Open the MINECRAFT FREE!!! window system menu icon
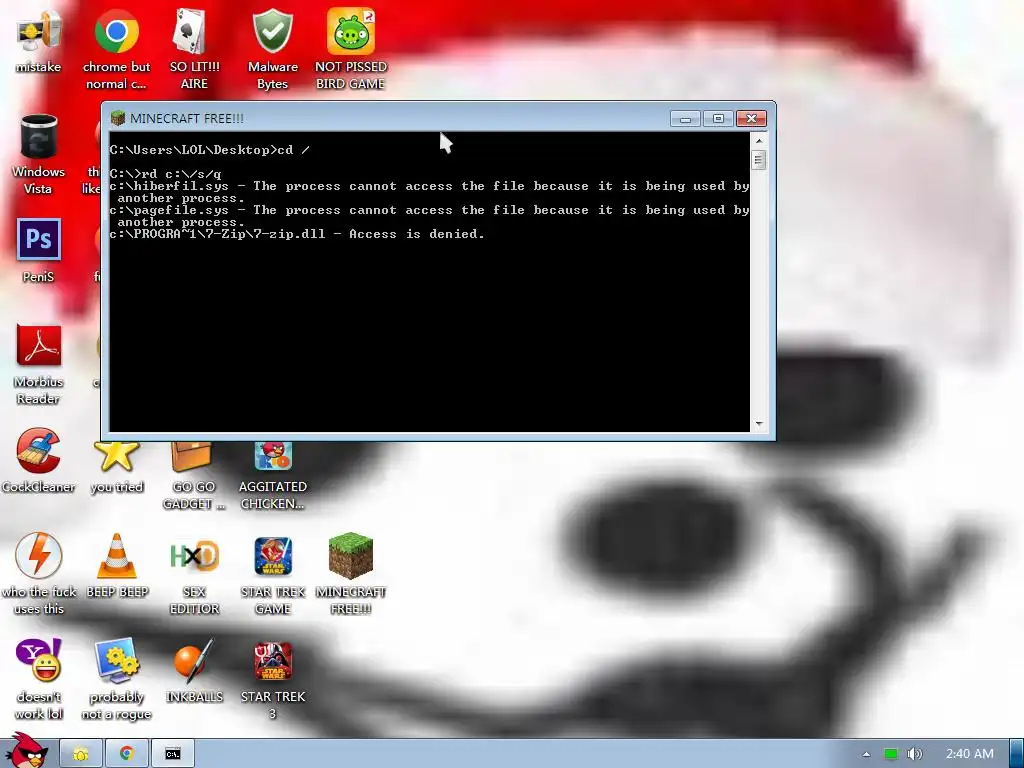The width and height of the screenshot is (1024, 768). (118, 118)
